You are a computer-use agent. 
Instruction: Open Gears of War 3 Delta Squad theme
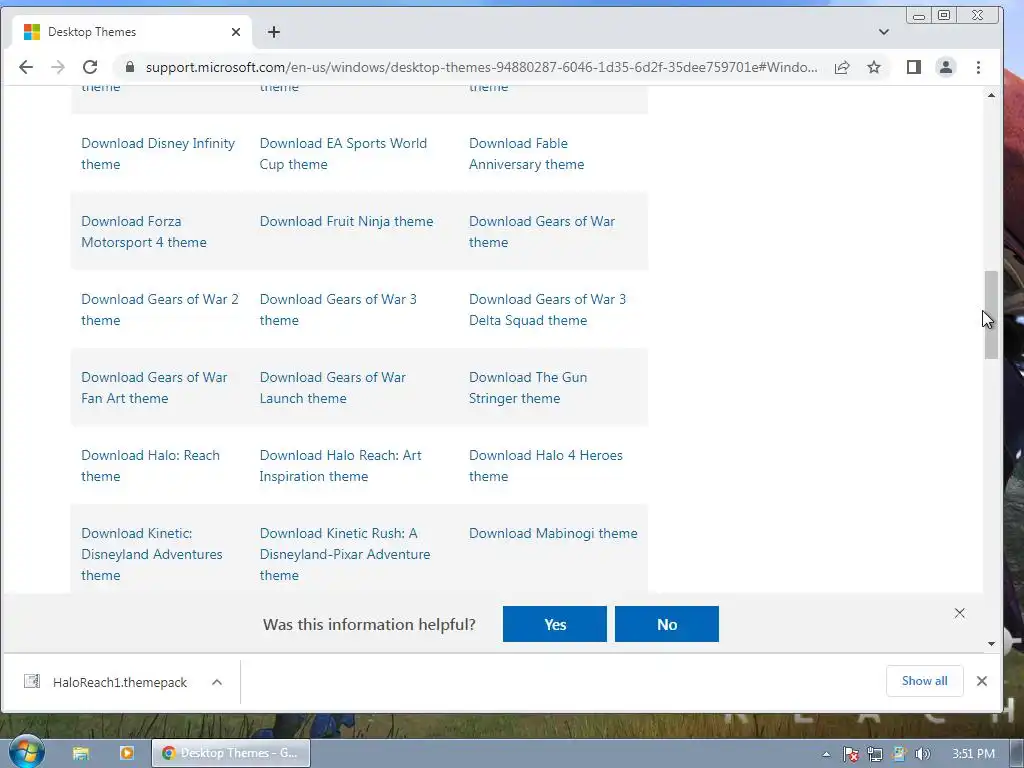[x=547, y=310]
